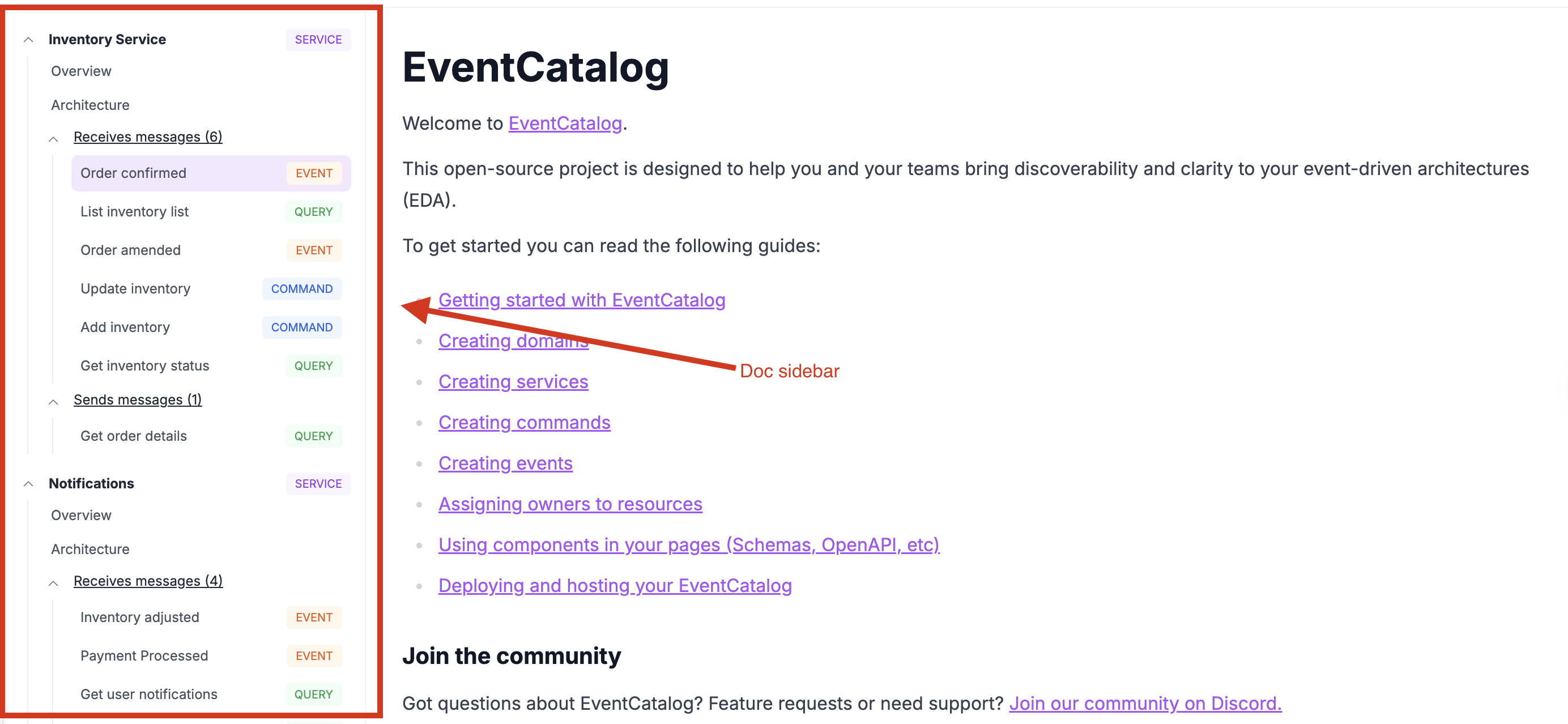Collapse Inventory Service's Receives messages (6) chevron

54,139
